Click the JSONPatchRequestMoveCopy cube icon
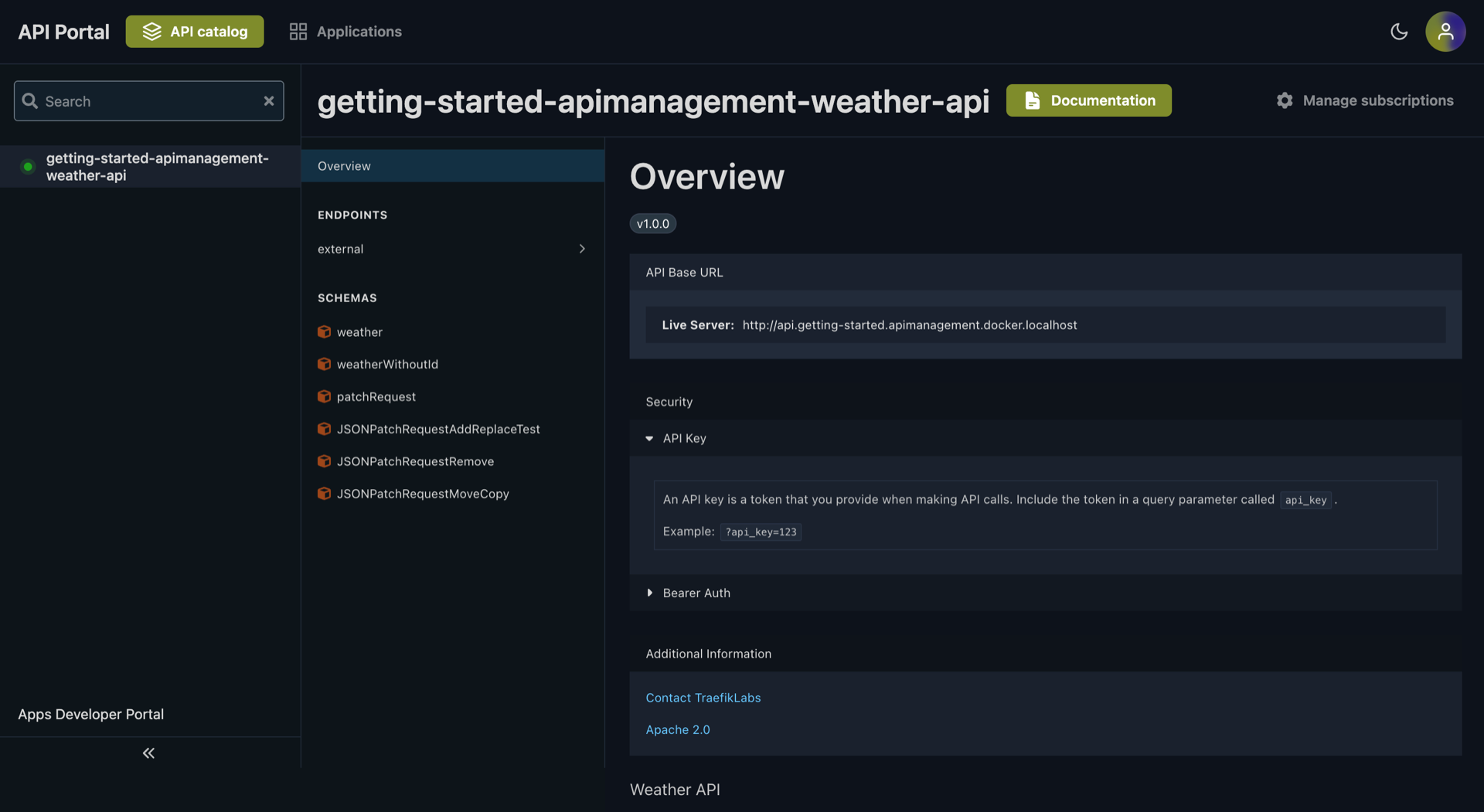 pos(325,494)
